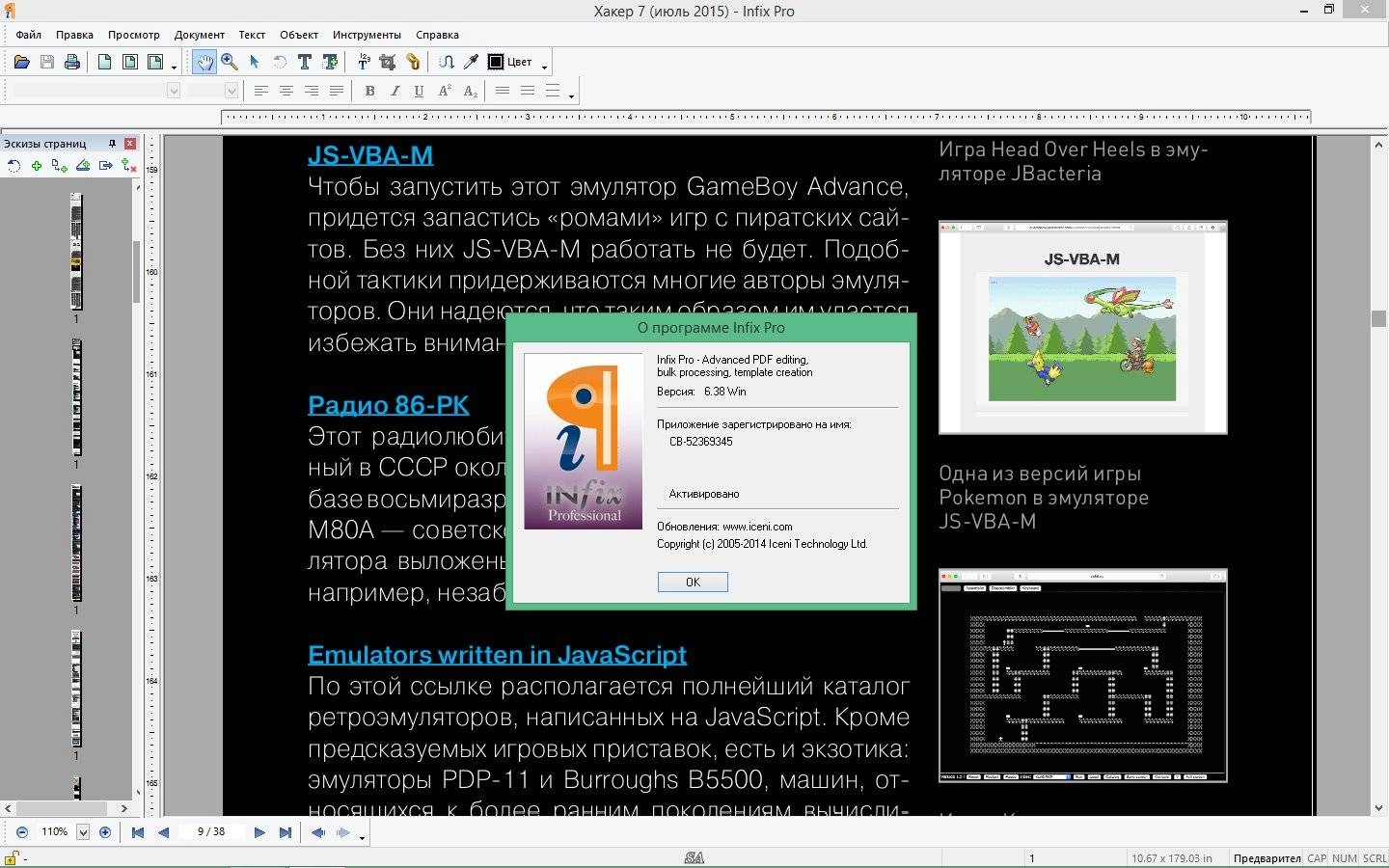Screen dimensions: 1389x868
Task: Select the Text Plus tool
Action: pos(330,62)
